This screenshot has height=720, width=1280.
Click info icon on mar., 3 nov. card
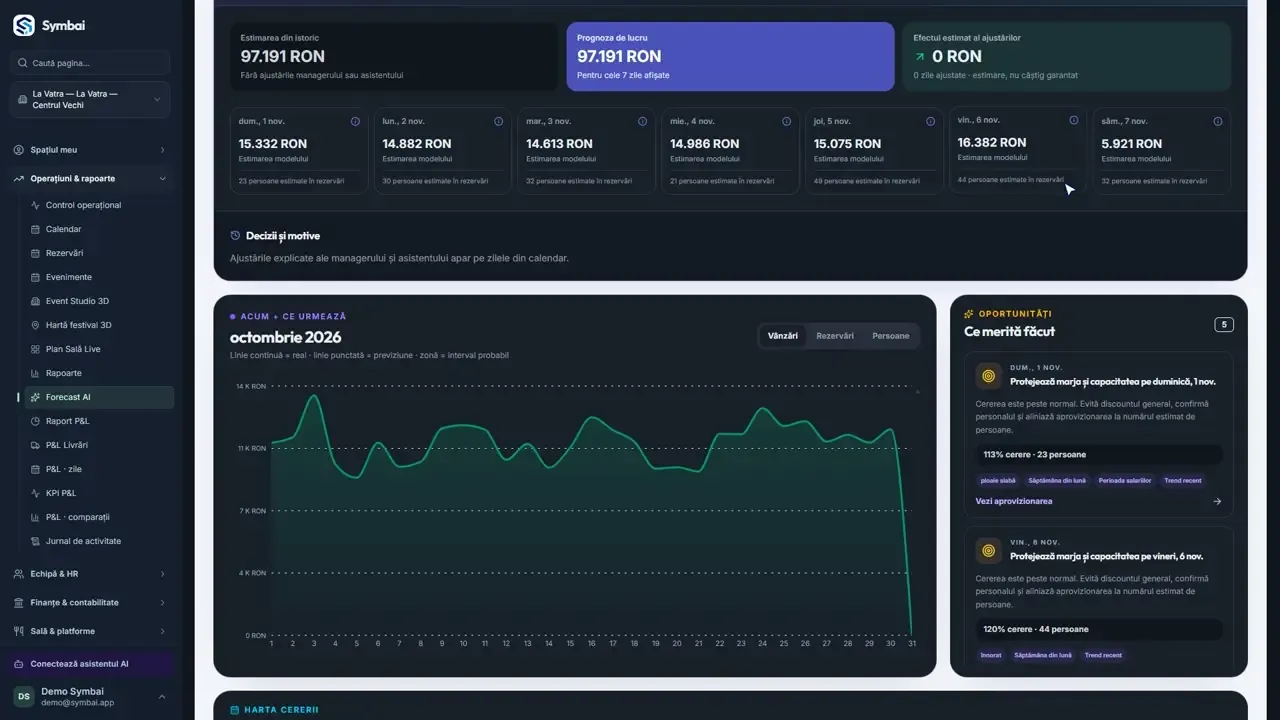pos(642,121)
